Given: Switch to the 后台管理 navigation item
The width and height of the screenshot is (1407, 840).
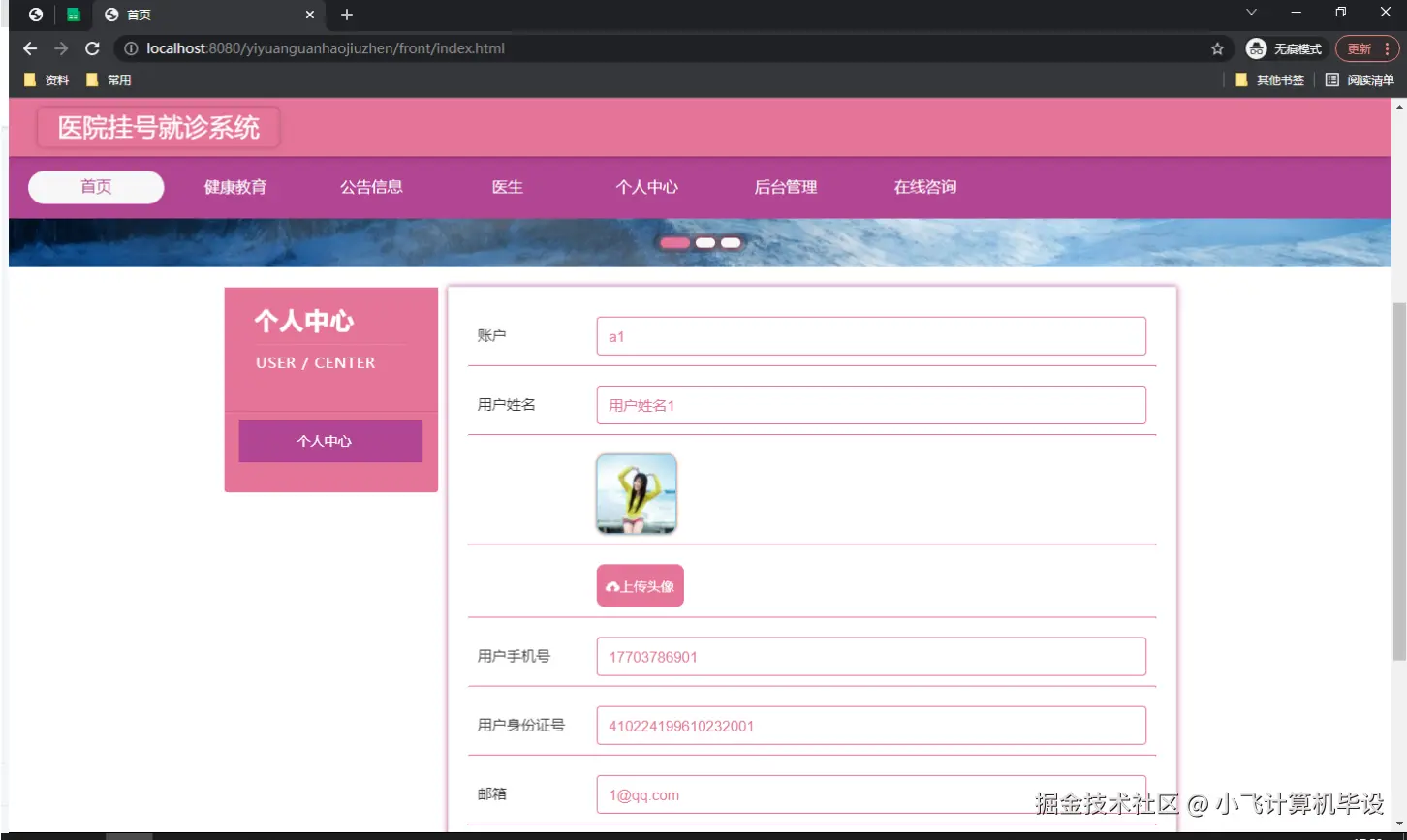Looking at the screenshot, I should [785, 187].
